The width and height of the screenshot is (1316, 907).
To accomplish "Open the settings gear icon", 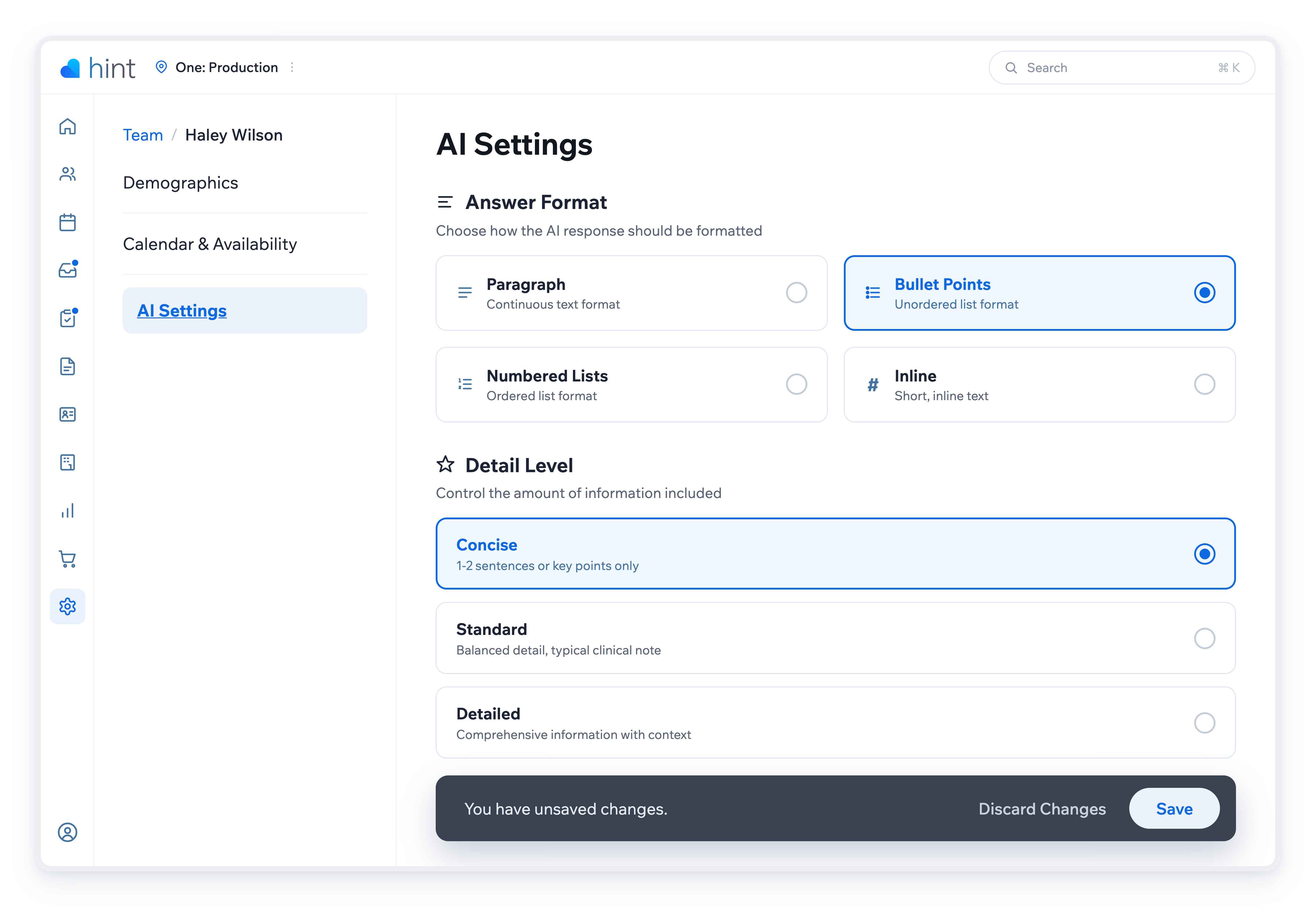I will pyautogui.click(x=68, y=606).
